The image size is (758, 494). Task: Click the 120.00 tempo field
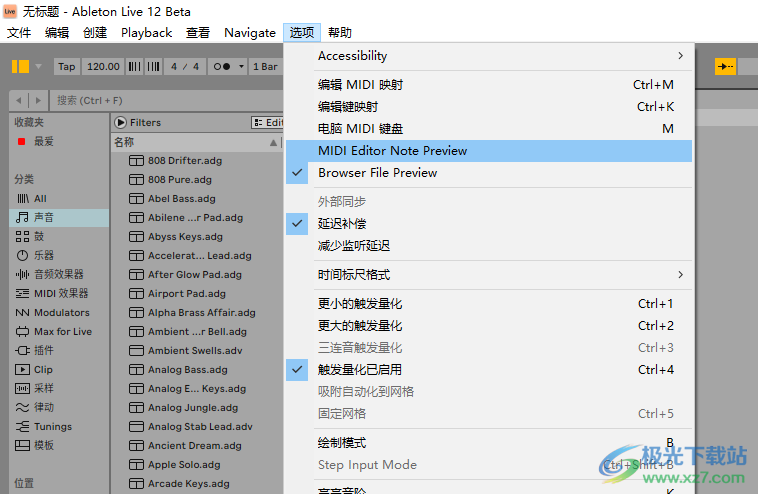point(103,66)
